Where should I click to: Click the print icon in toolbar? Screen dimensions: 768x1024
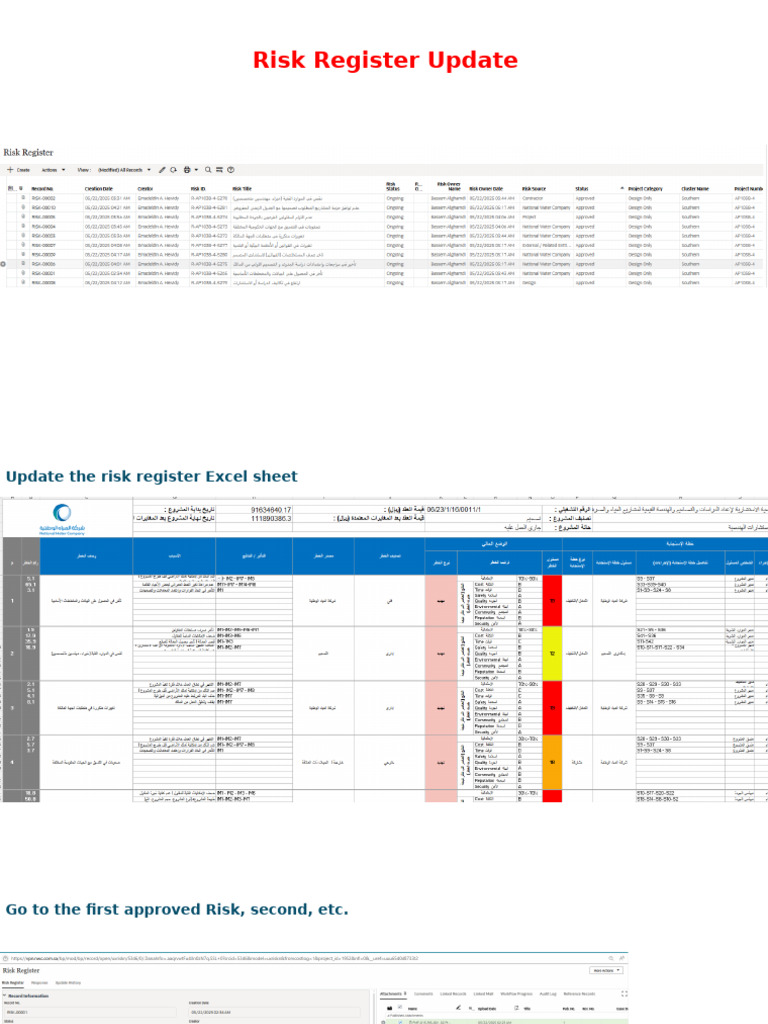tap(187, 170)
